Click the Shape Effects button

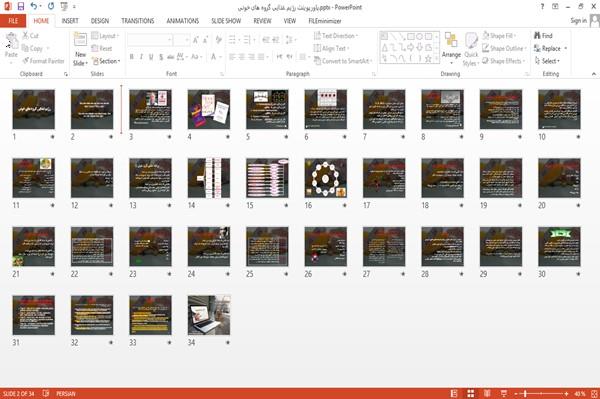click(503, 61)
